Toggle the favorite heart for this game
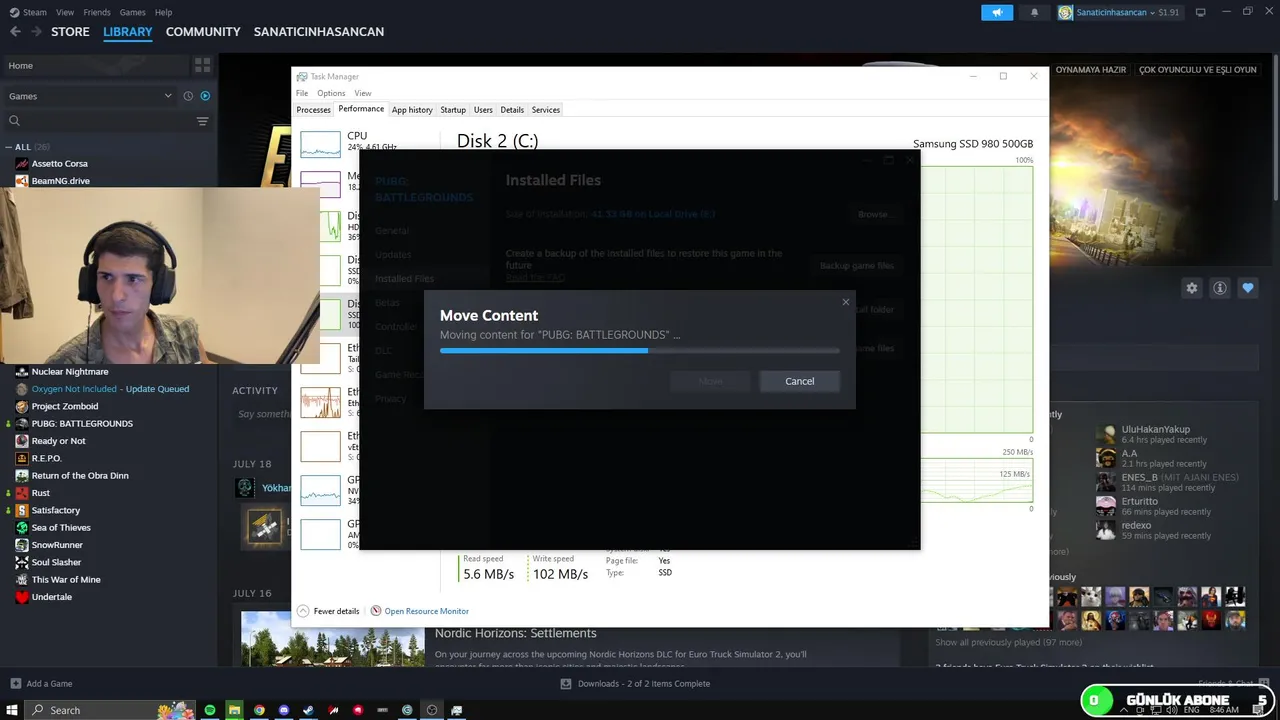1280x720 pixels. (x=1248, y=288)
